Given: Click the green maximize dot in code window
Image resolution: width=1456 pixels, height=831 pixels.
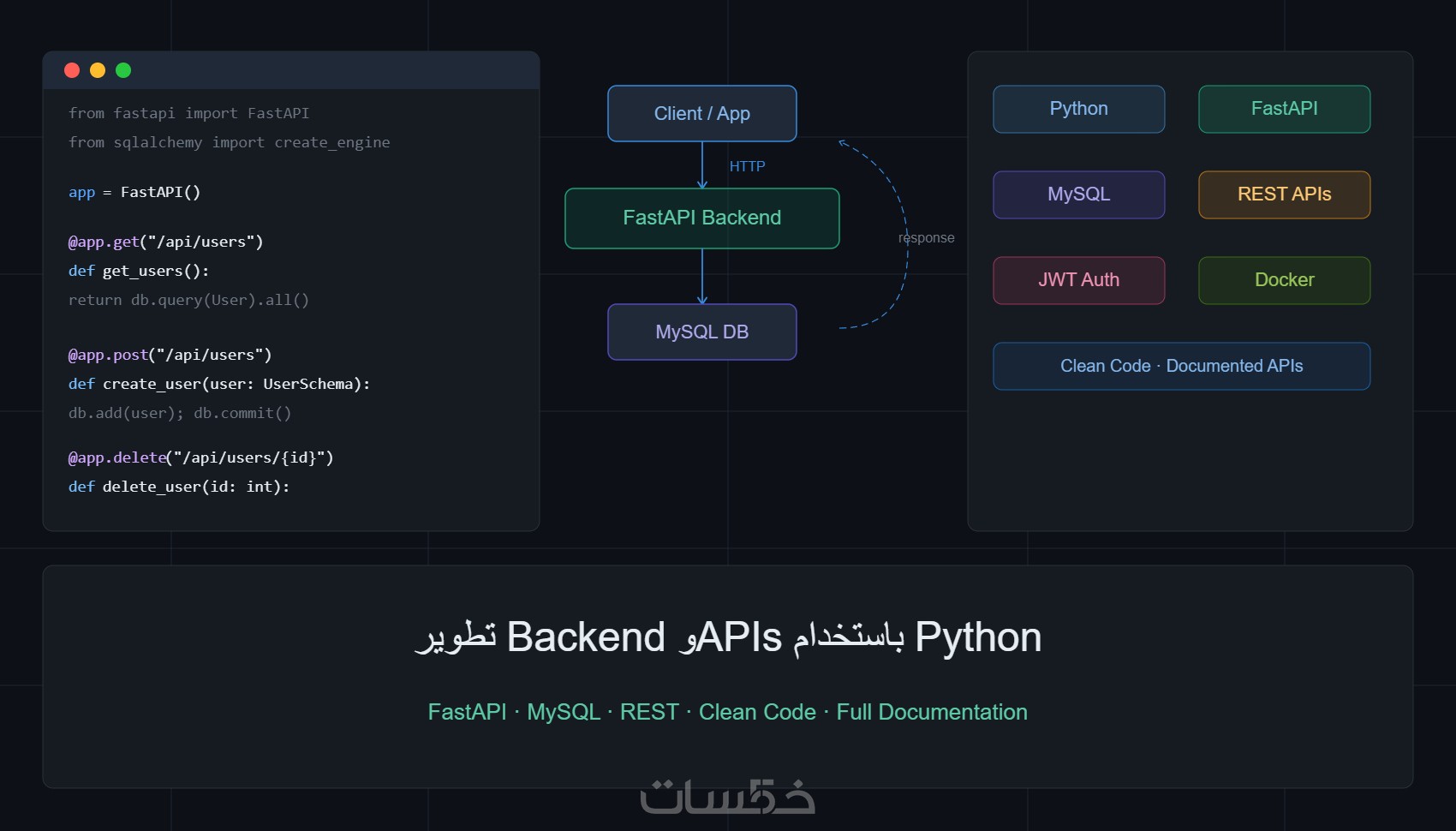Looking at the screenshot, I should pos(123,70).
